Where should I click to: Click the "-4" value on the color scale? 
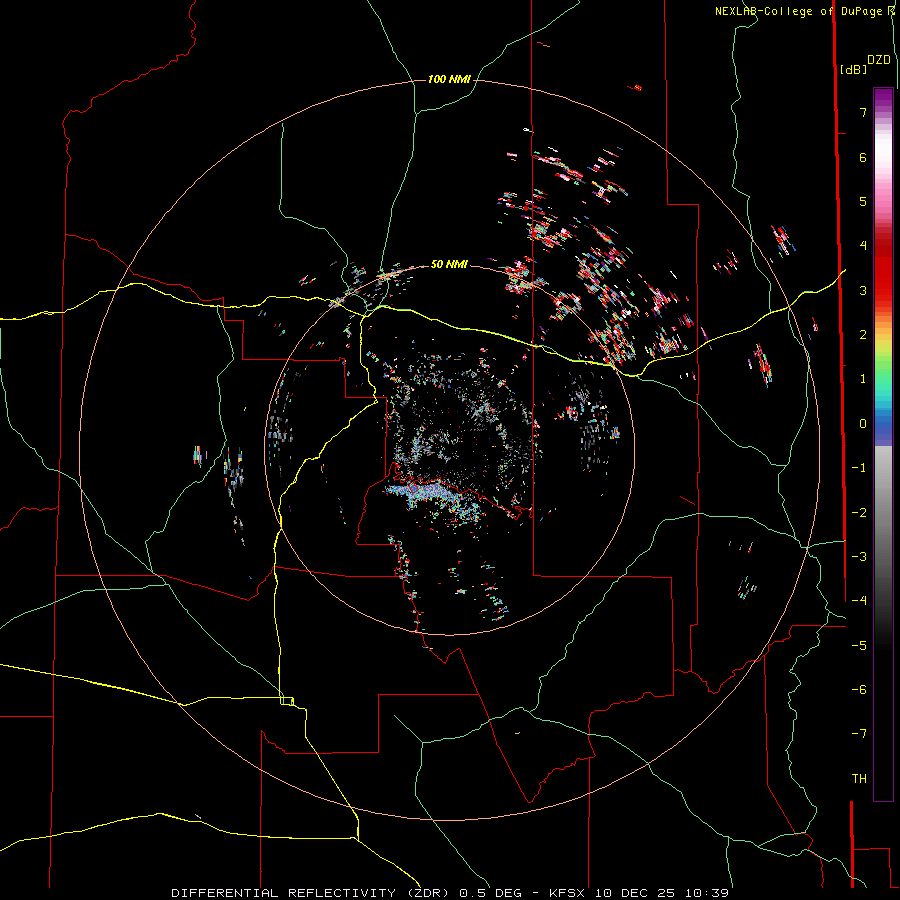pos(859,600)
